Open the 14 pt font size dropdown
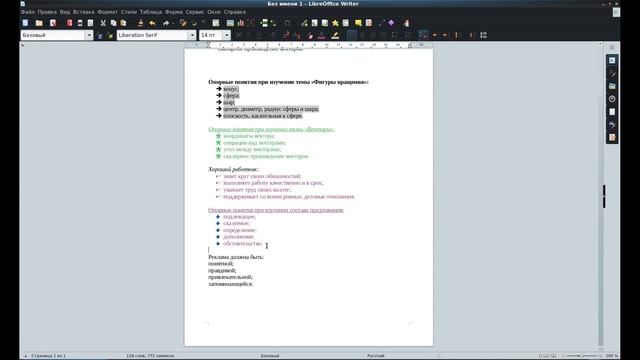 point(227,36)
